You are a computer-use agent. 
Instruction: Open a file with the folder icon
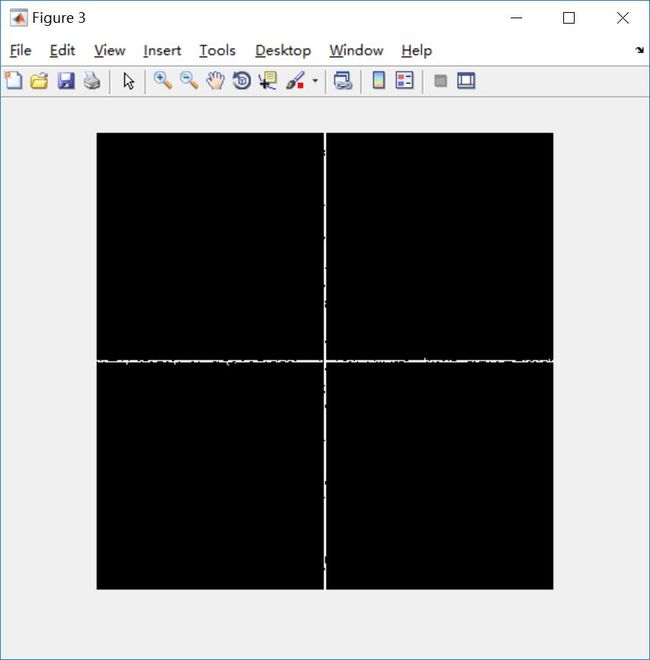(39, 80)
